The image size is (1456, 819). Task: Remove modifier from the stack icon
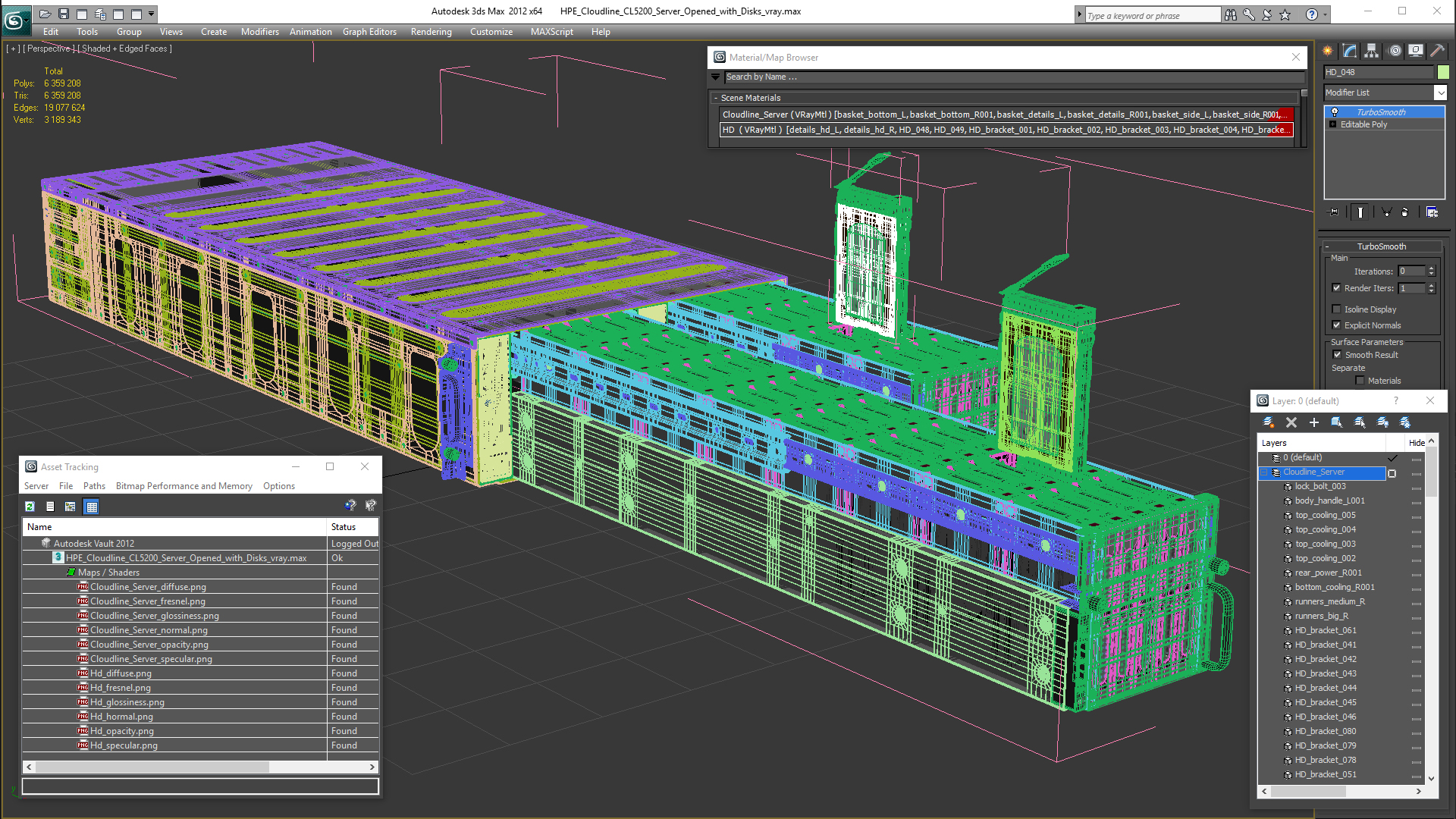(x=1404, y=212)
